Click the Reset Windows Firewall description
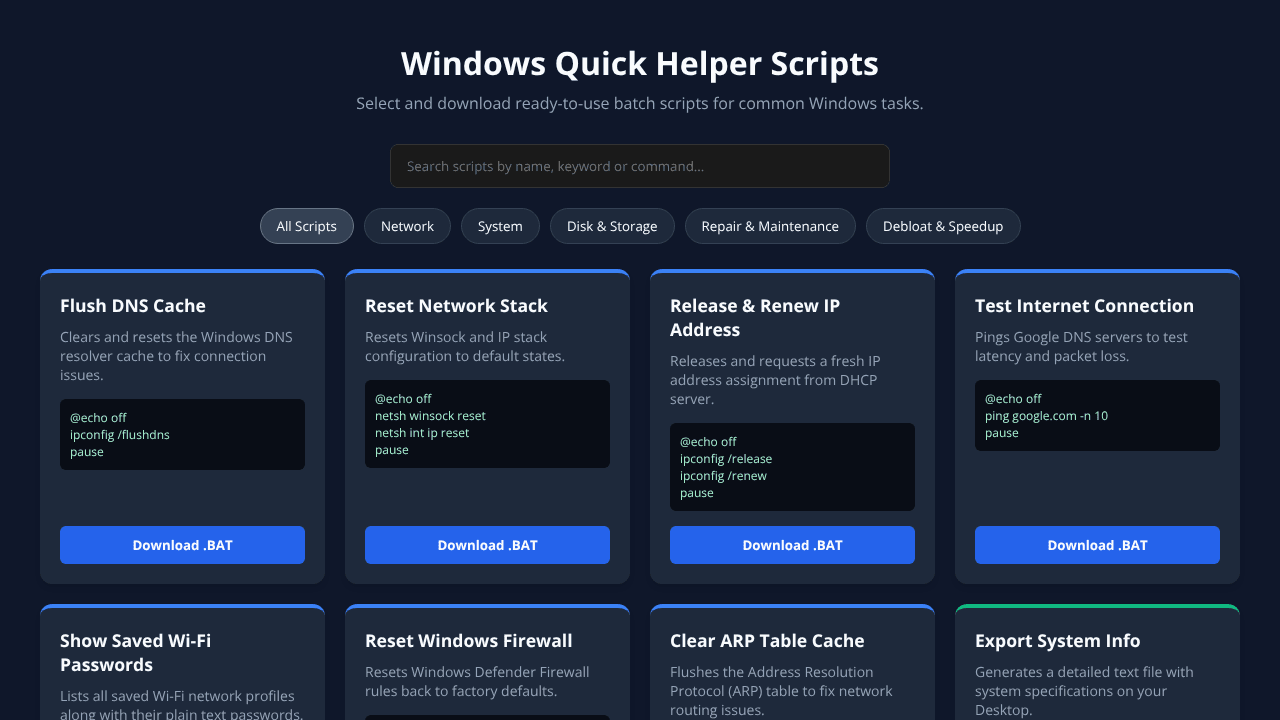Screen dimensions: 1280x720 click(477, 682)
